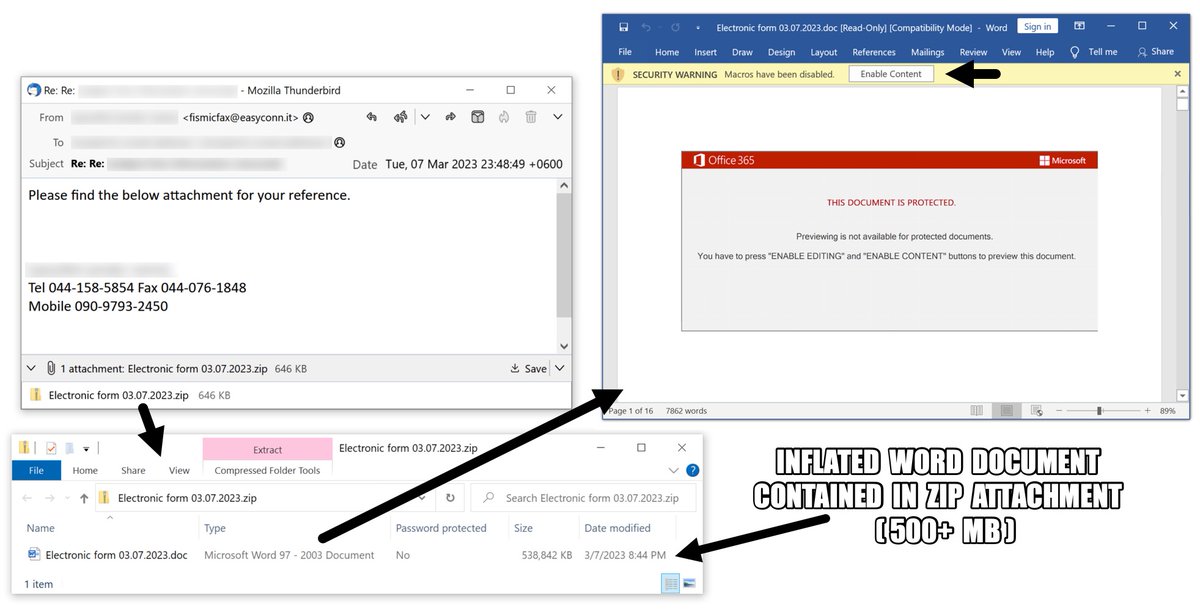The image size is (1200, 612).
Task: Save the attachment with the Save button
Action: [x=528, y=368]
